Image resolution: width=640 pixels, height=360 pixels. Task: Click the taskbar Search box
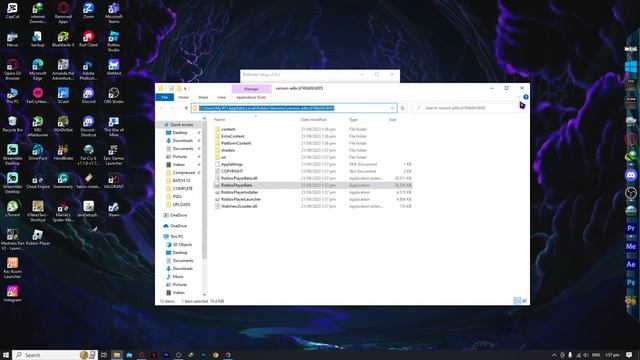click(55, 355)
